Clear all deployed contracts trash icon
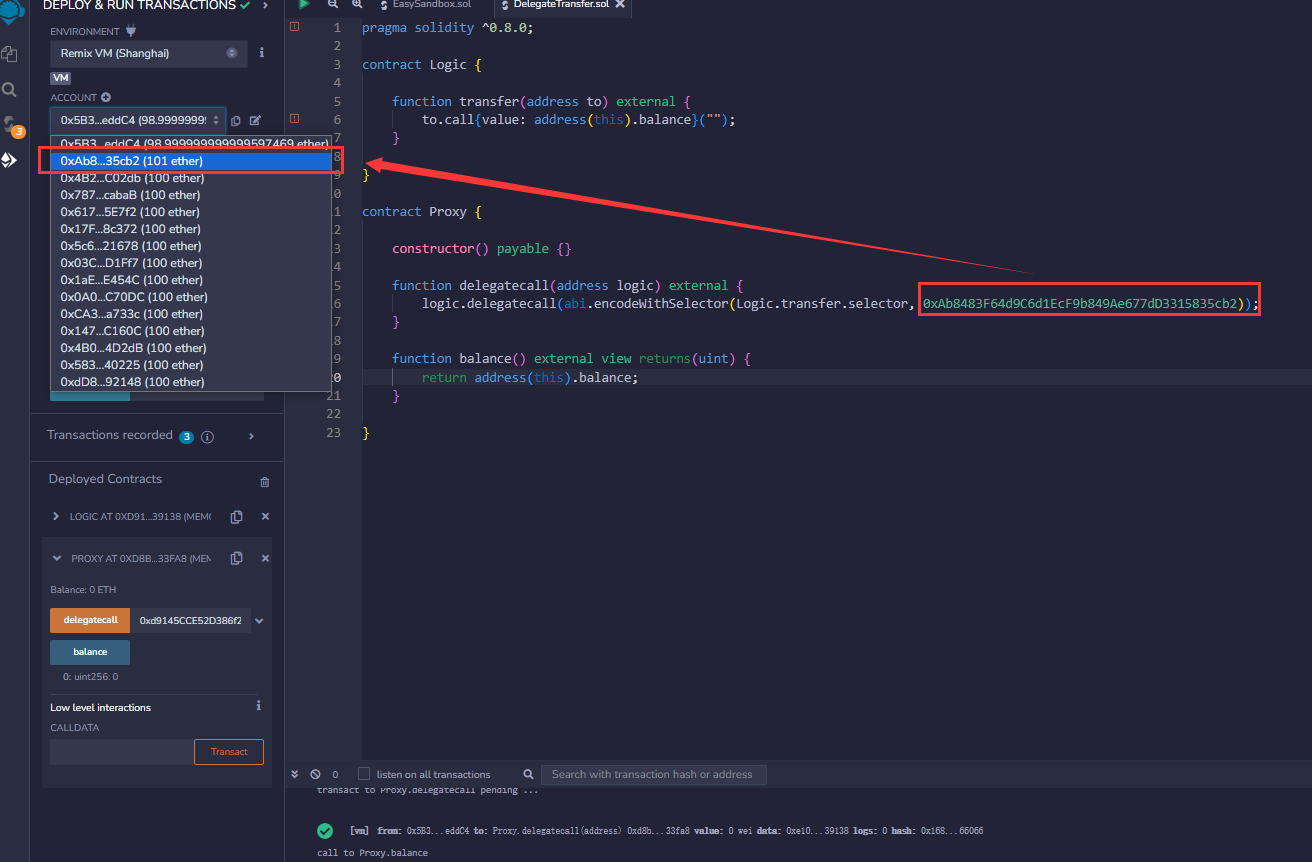 pyautogui.click(x=265, y=482)
